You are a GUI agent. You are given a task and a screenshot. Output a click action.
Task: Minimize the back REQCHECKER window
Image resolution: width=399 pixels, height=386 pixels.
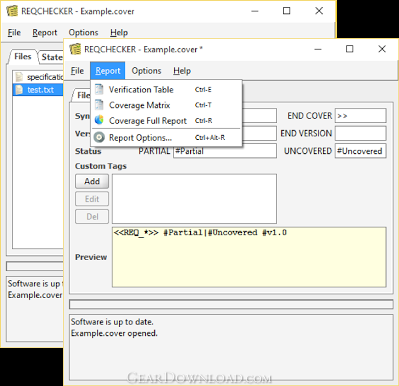[x=255, y=11]
